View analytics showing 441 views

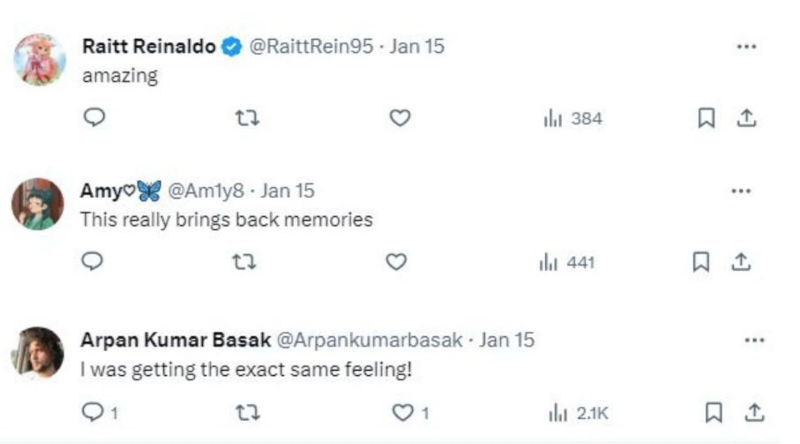[x=567, y=262]
